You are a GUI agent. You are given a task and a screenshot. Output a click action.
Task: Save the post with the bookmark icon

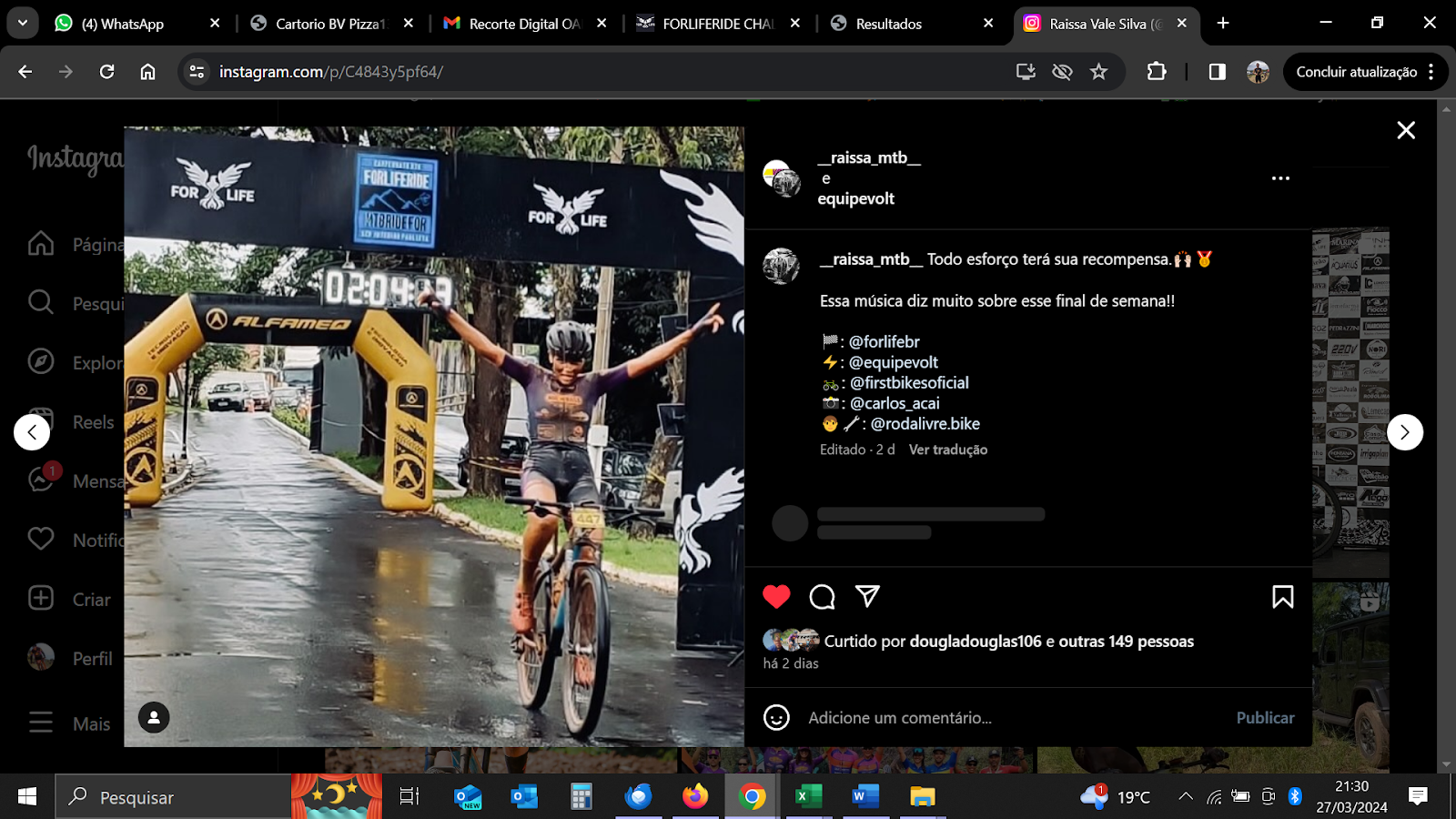(x=1283, y=597)
